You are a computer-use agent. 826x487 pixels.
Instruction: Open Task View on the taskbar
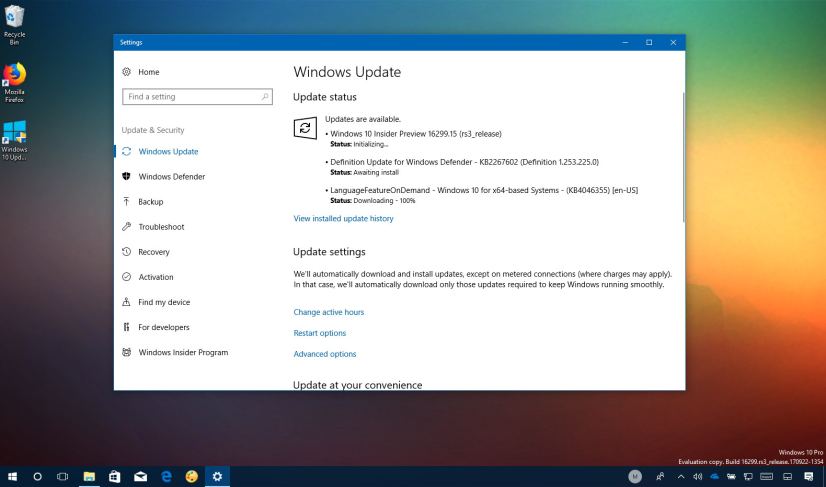click(x=62, y=476)
